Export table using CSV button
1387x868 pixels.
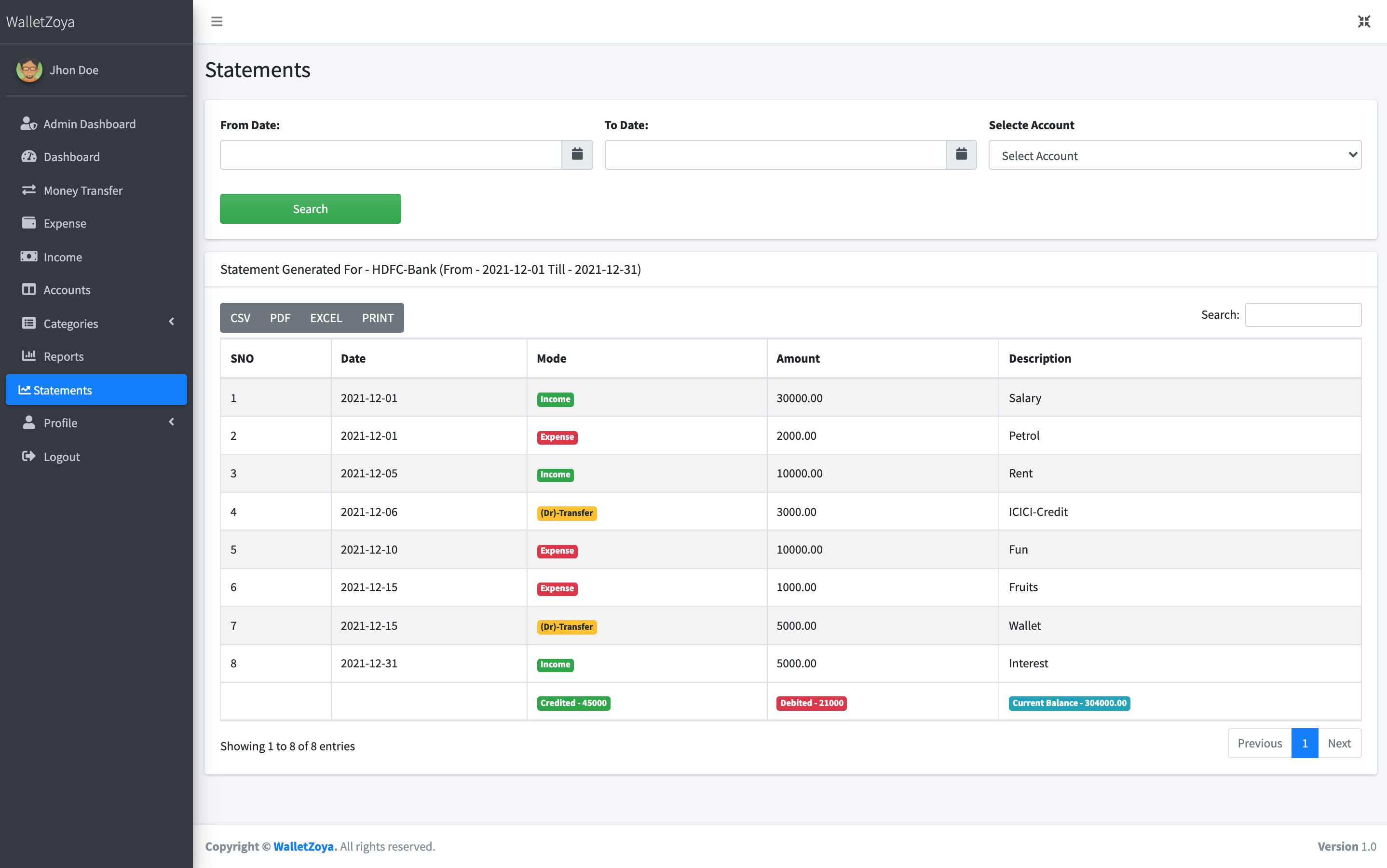pos(240,318)
